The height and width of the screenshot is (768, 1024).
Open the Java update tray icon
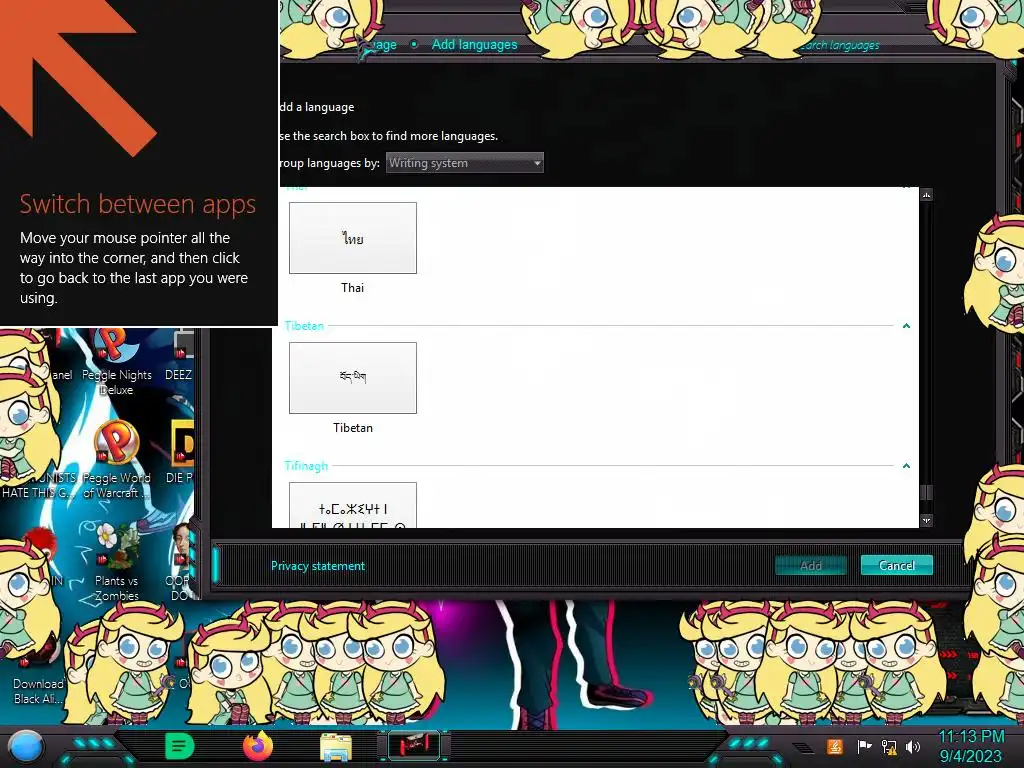pyautogui.click(x=835, y=746)
